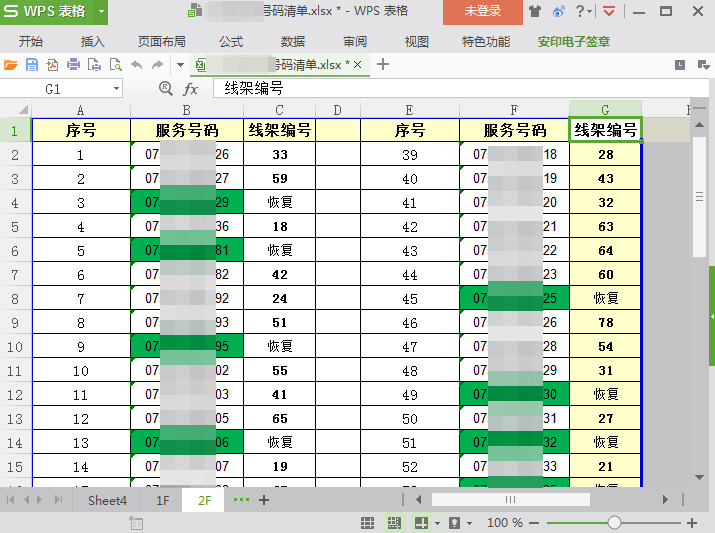Screen dimensions: 715x533
Task: Expand the WPS 表格 application menu arrow
Action: pyautogui.click(x=103, y=12)
